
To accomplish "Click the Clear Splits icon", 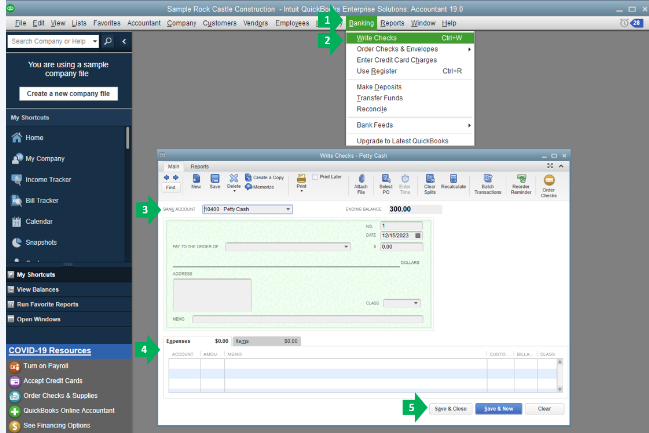I will pos(430,178).
